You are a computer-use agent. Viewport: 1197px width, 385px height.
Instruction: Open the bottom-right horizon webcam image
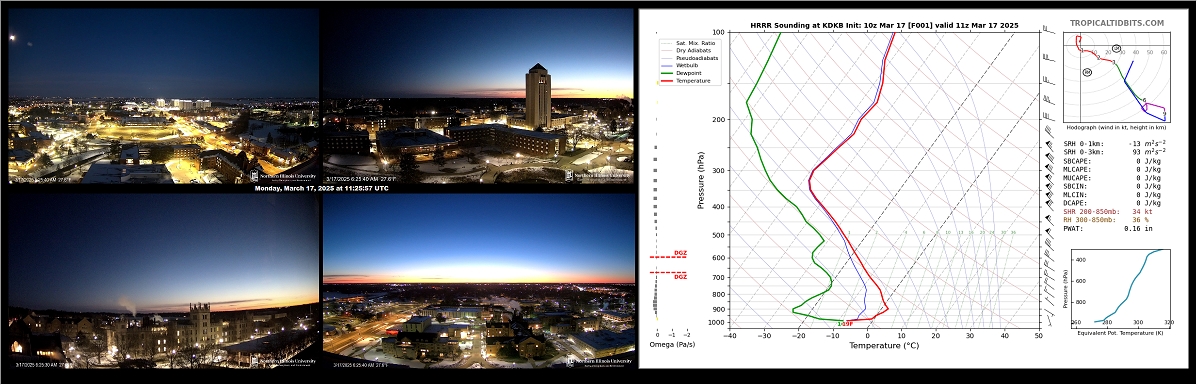point(478,281)
